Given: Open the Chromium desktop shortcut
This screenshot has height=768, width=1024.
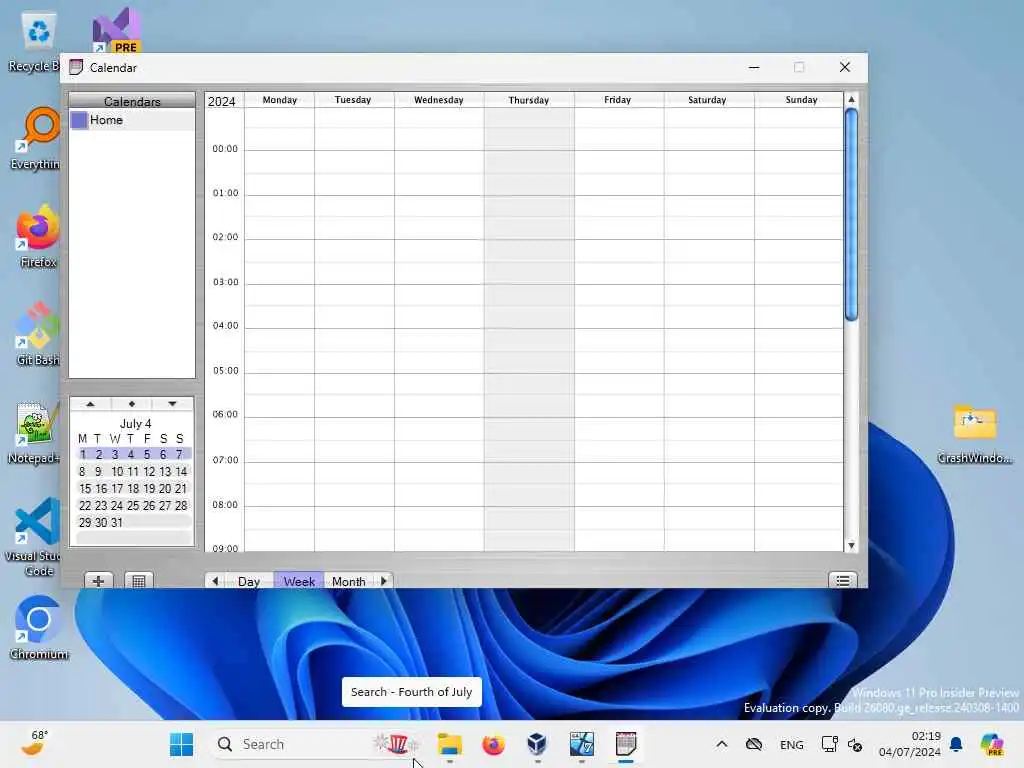Looking at the screenshot, I should point(39,628).
